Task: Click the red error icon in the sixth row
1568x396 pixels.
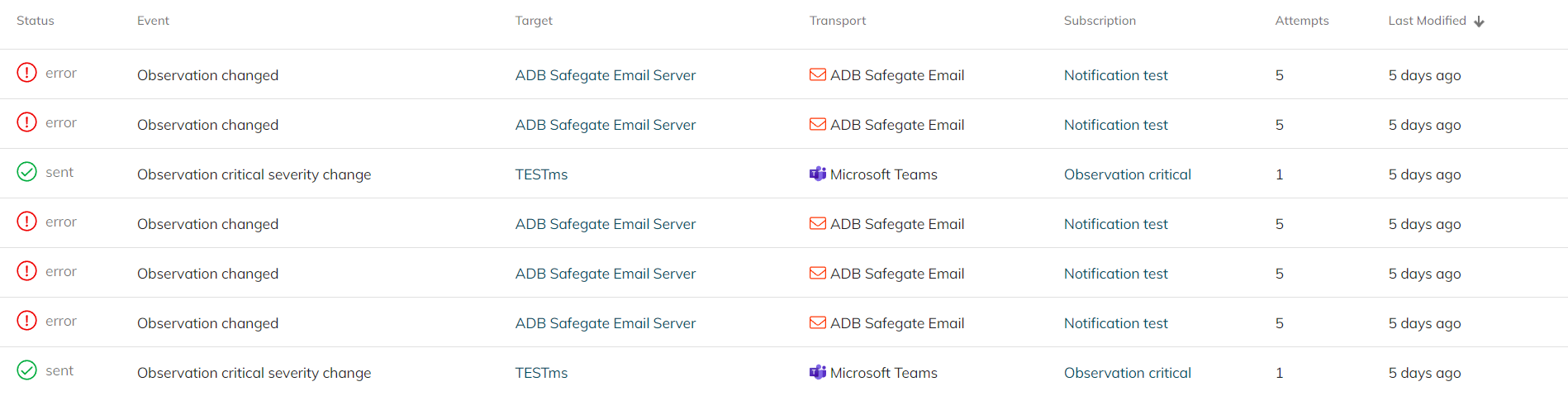Action: pos(27,321)
